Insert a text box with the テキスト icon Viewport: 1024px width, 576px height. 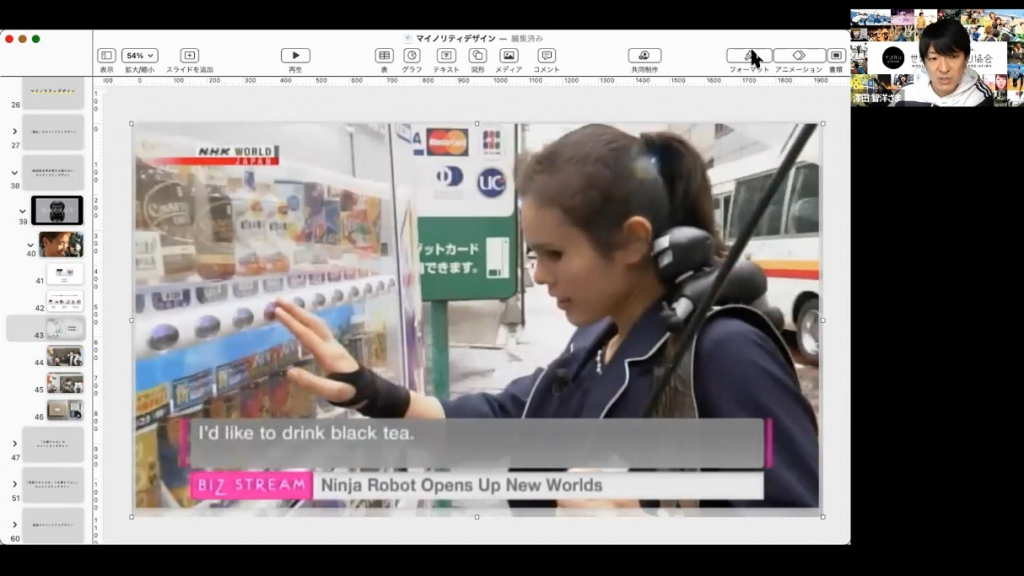[x=446, y=56]
